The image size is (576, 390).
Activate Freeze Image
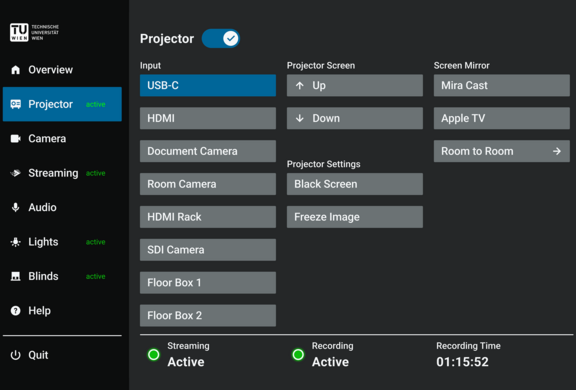point(355,217)
